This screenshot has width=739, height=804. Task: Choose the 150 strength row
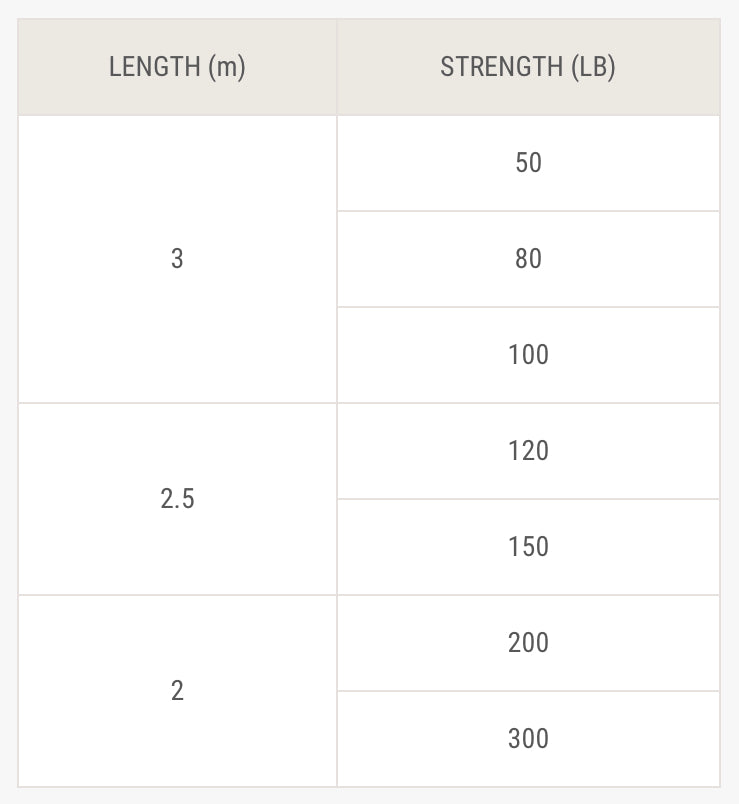click(528, 547)
